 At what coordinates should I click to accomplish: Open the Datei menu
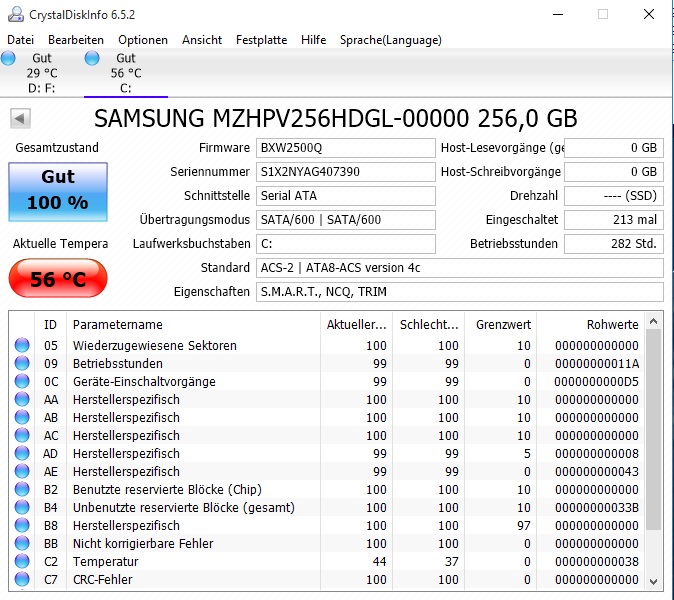[20, 40]
